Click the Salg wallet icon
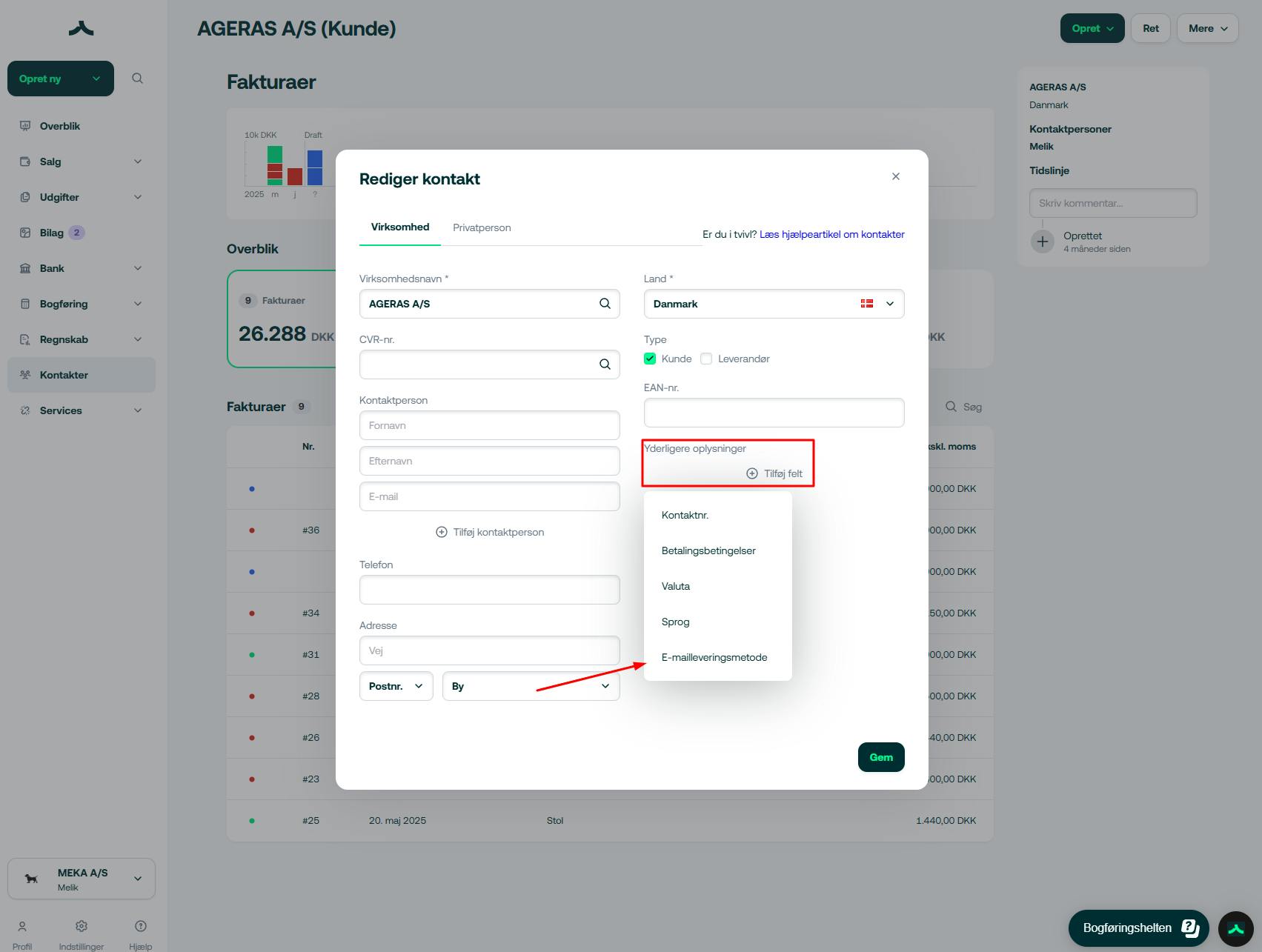The image size is (1262, 952). point(25,162)
